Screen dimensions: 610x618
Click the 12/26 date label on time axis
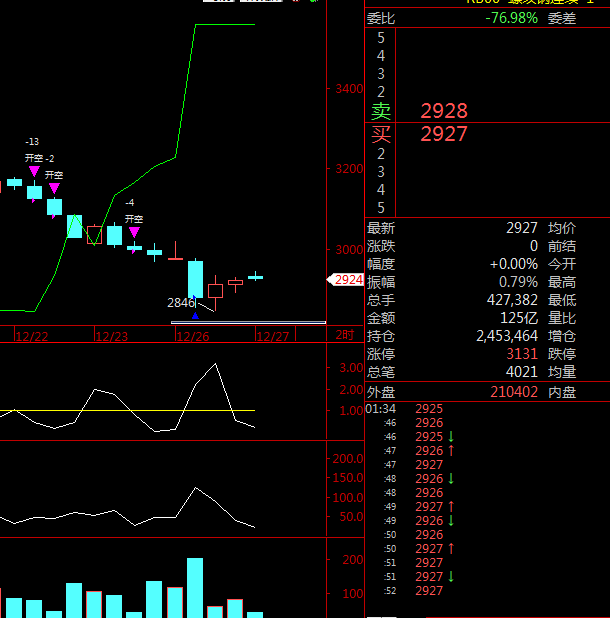tap(192, 336)
